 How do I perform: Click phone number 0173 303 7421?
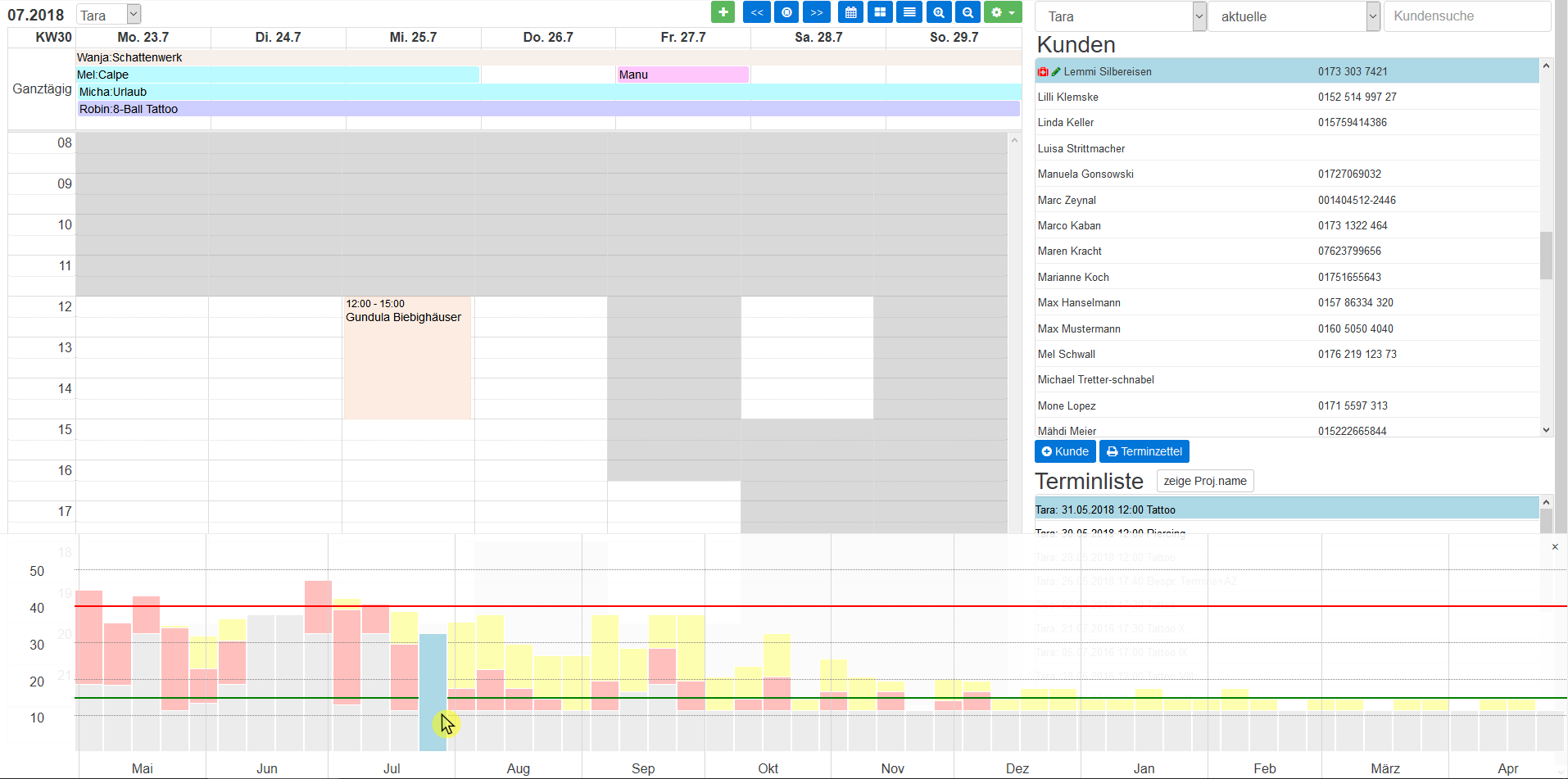click(x=1353, y=72)
